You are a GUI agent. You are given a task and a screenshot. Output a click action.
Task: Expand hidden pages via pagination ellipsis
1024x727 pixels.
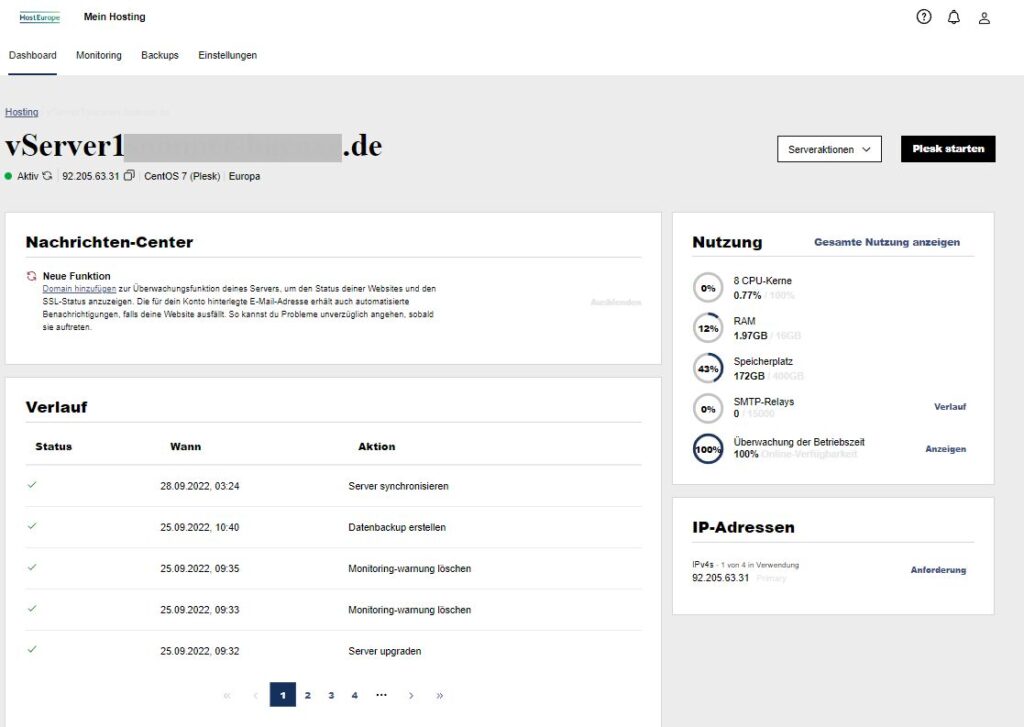tap(380, 695)
